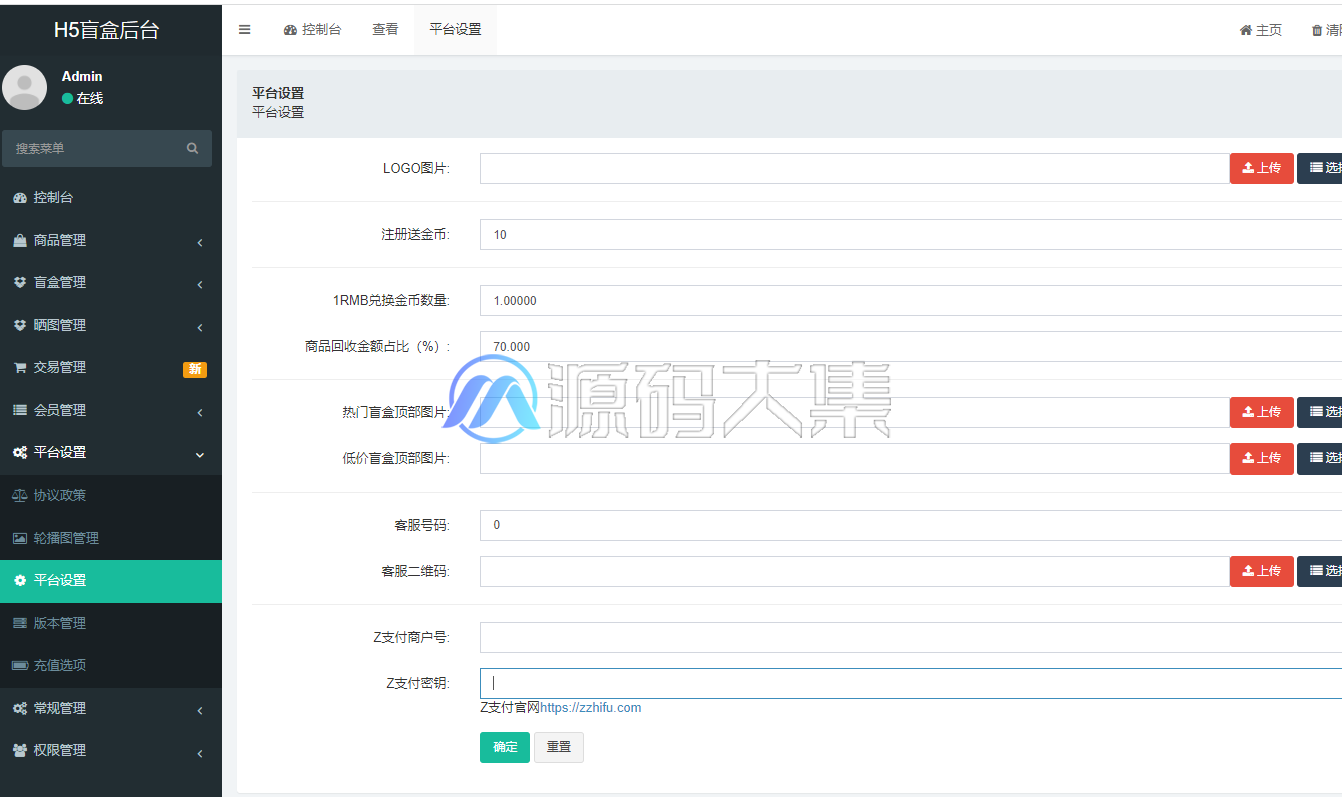Expand the 晒图管理 sidebar menu
1342x797 pixels.
(111, 325)
